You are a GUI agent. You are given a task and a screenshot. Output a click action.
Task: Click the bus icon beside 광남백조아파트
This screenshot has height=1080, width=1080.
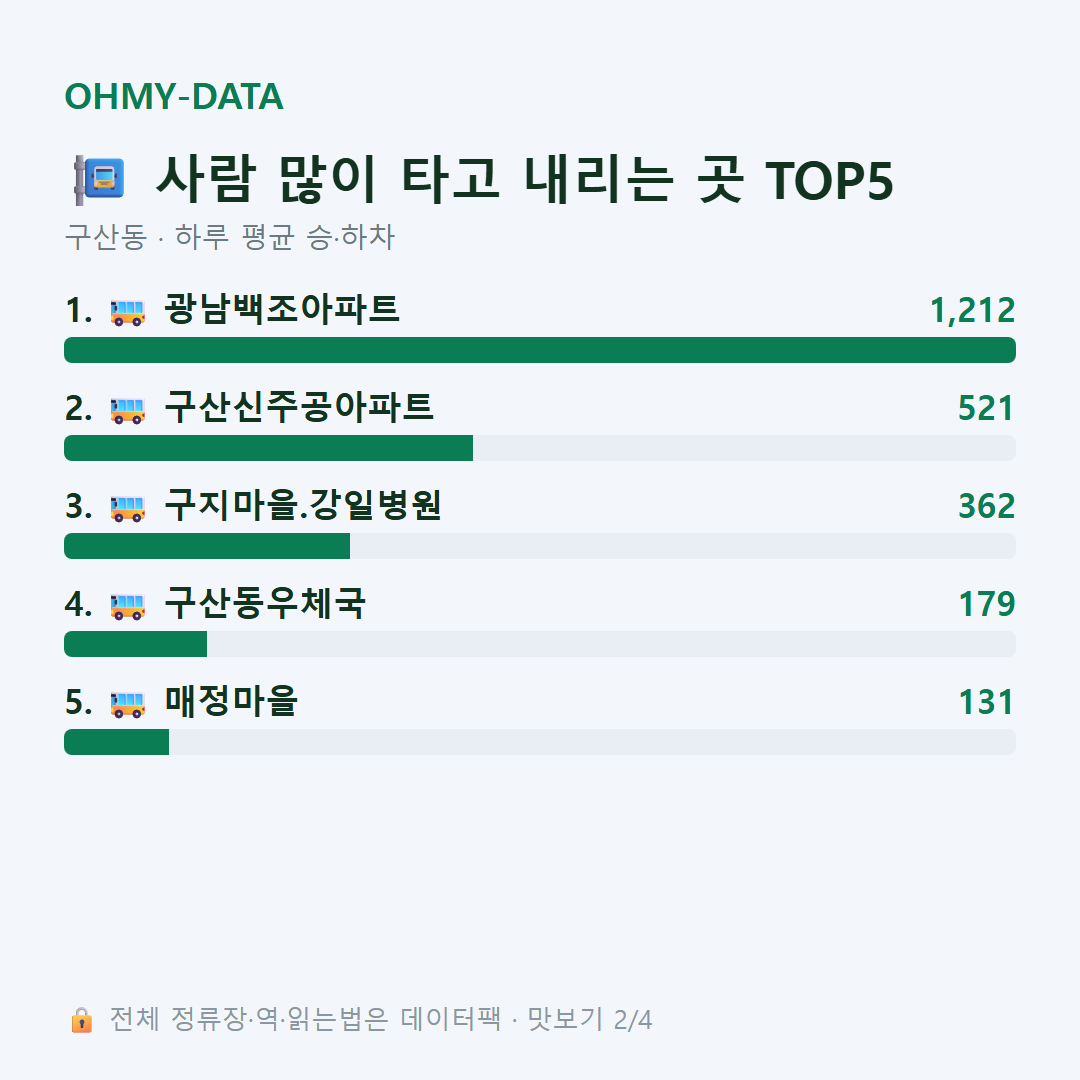(127, 312)
